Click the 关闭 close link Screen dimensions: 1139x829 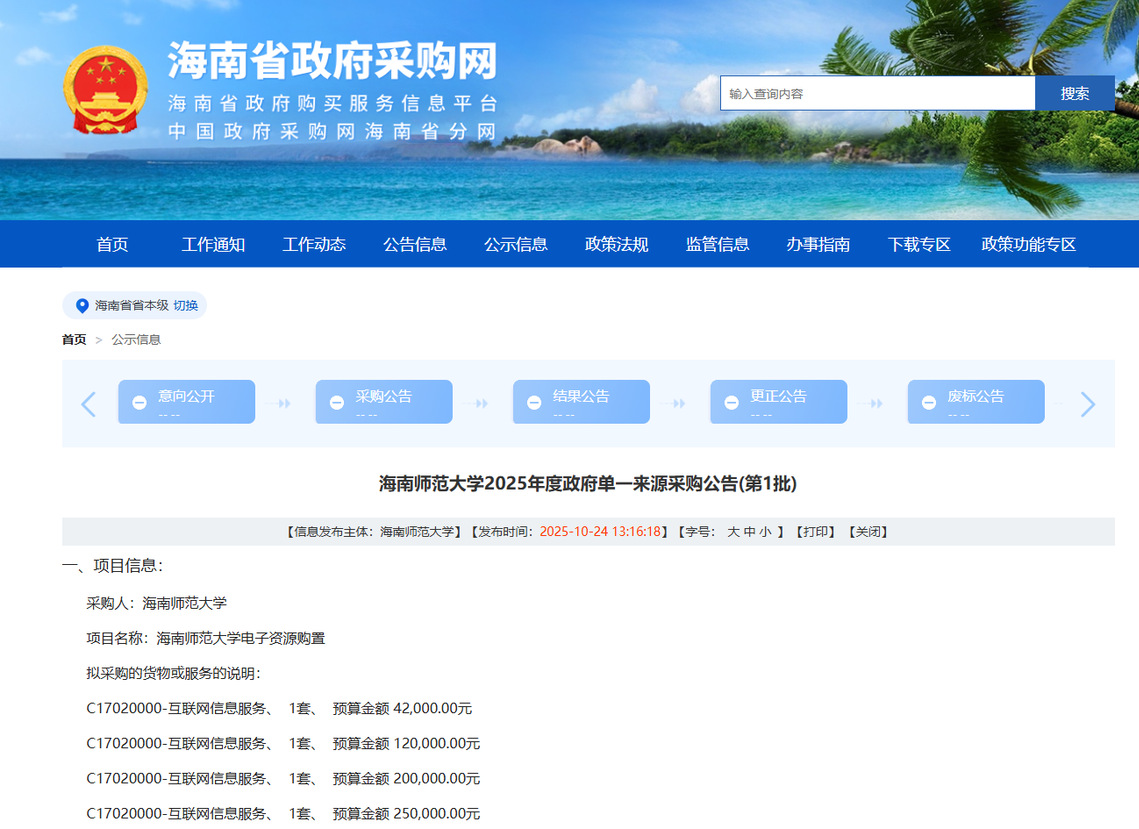pos(868,532)
